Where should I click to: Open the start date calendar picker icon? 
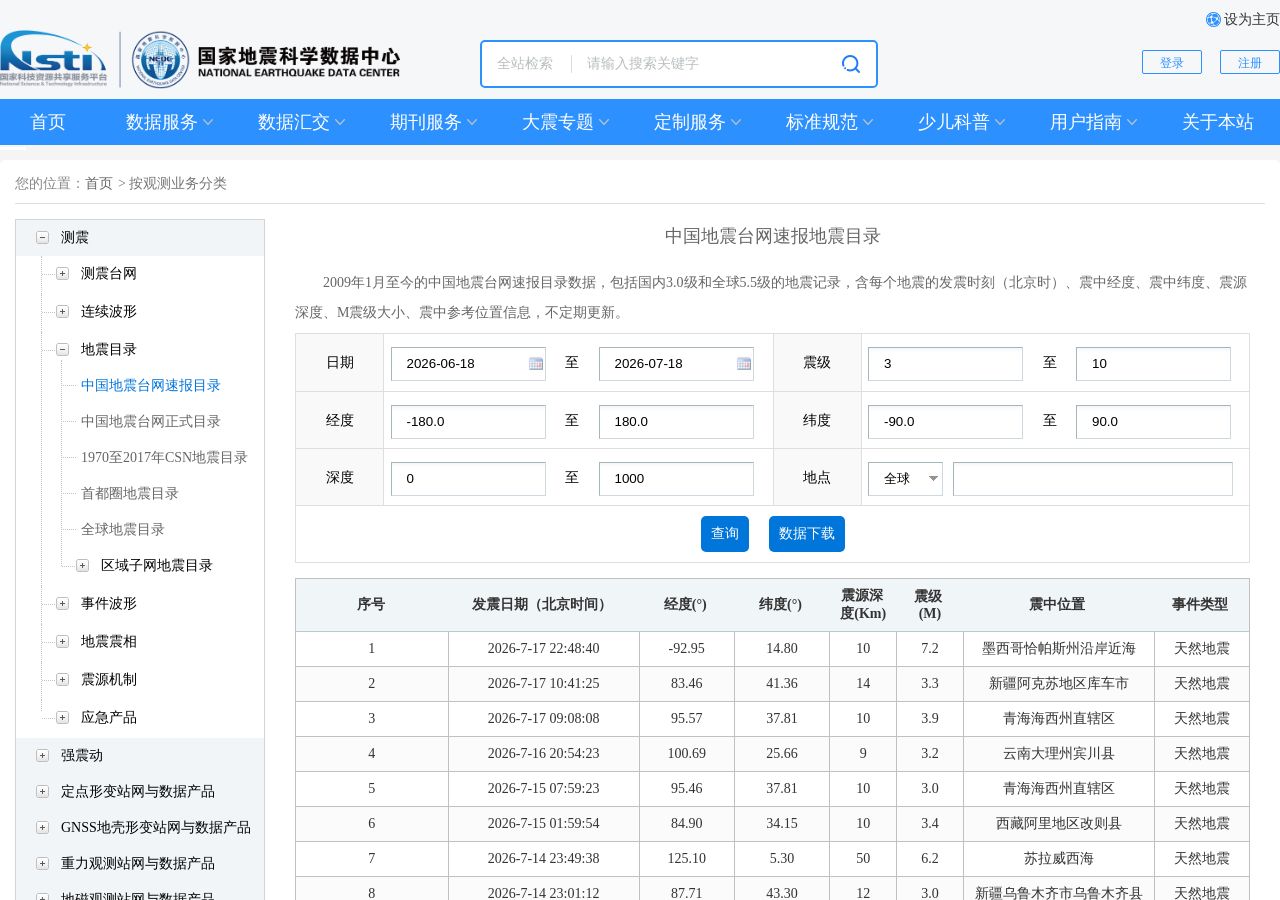coord(536,364)
